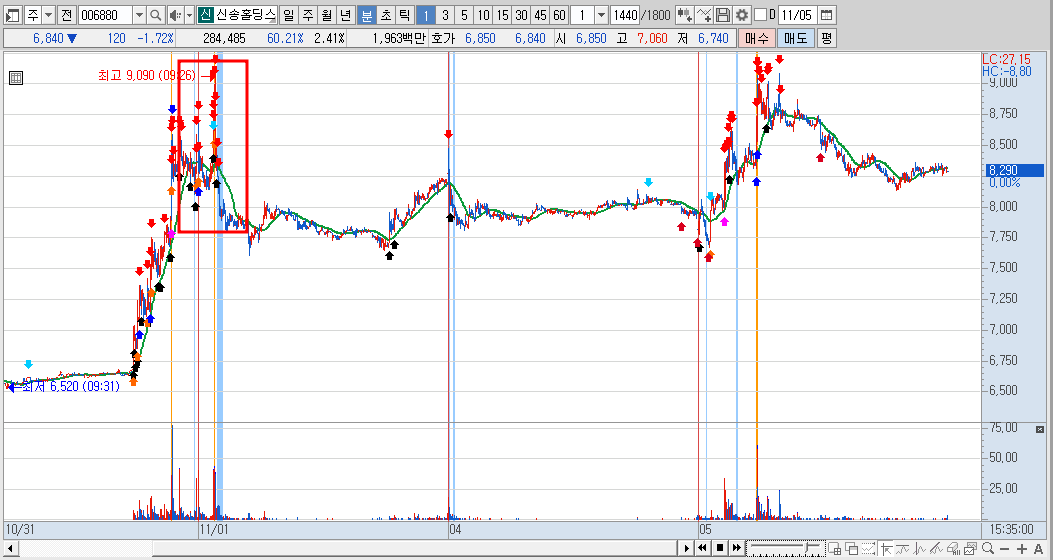This screenshot has width=1053, height=560.
Task: Adjust the chart replay speed slider
Action: (786, 549)
